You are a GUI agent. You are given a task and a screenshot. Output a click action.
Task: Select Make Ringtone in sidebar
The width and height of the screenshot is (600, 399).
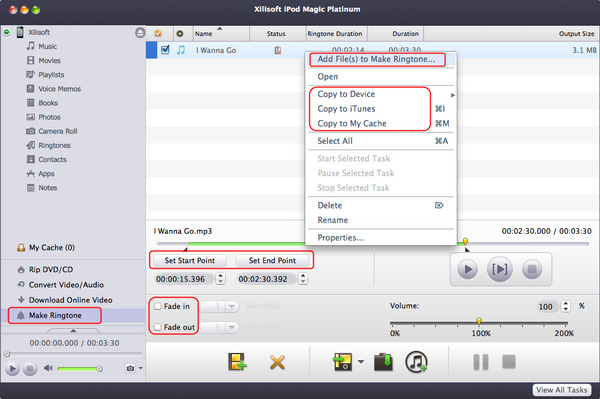pyautogui.click(x=55, y=315)
